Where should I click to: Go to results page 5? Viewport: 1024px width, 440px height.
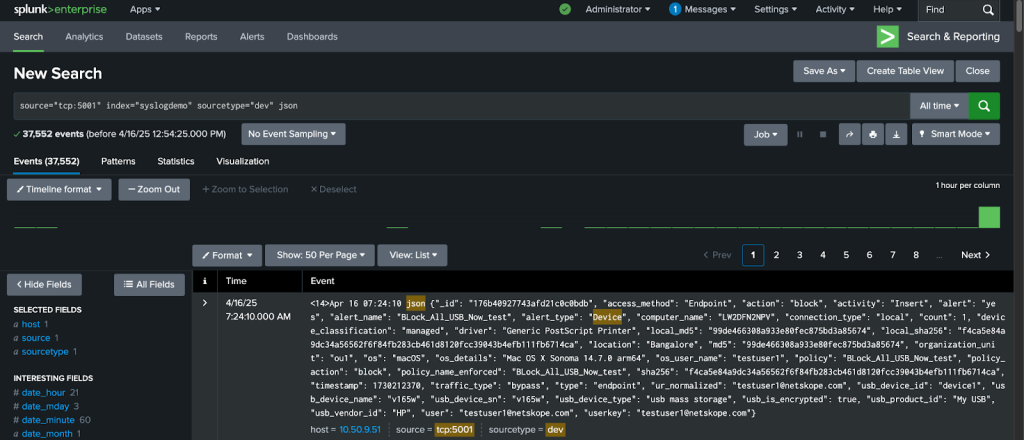coord(846,255)
